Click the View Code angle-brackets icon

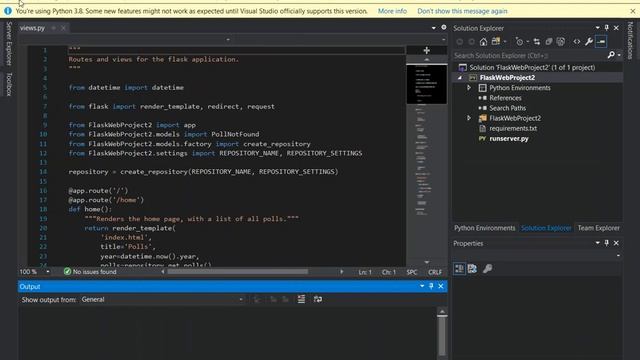click(x=577, y=42)
